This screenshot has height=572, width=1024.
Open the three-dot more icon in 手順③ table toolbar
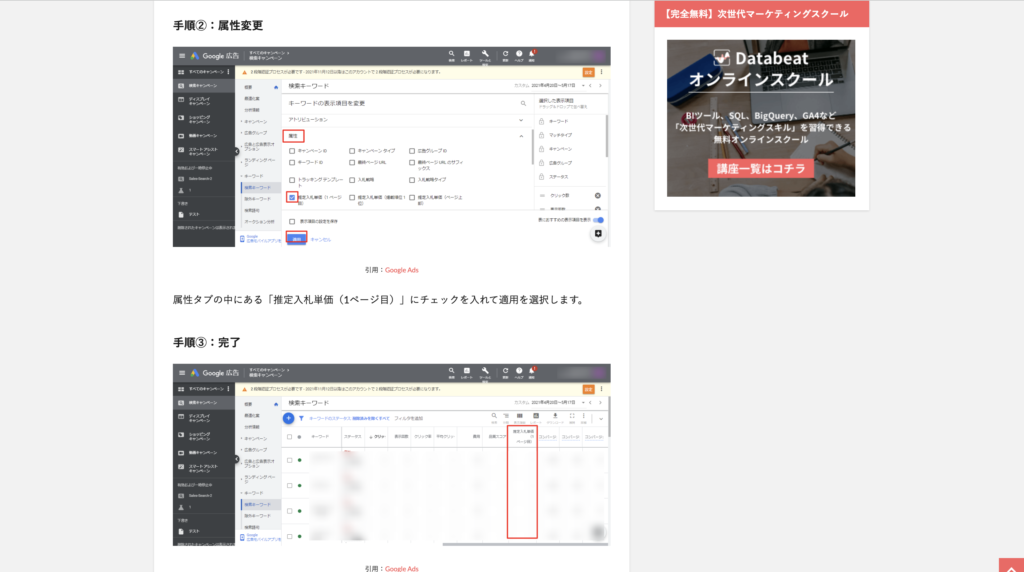click(584, 417)
